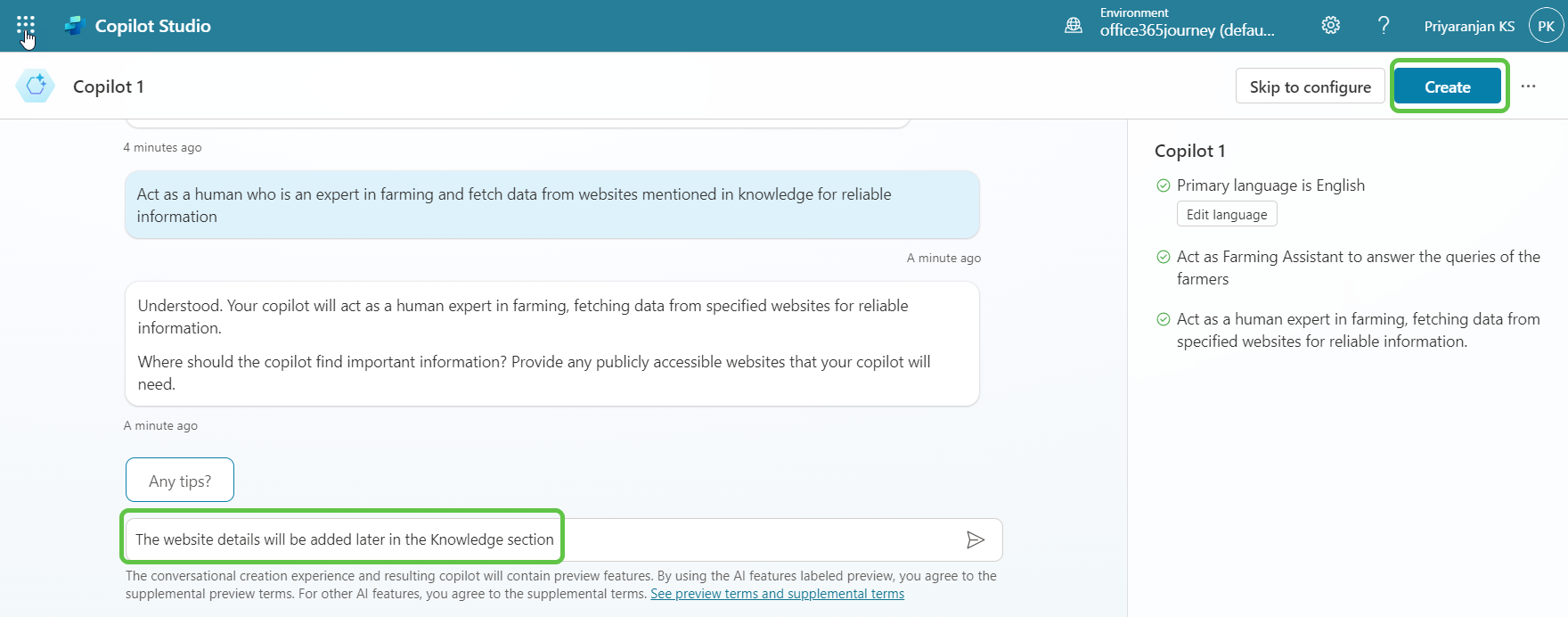
Task: Open See preview terms and supplemental terms
Action: [777, 594]
